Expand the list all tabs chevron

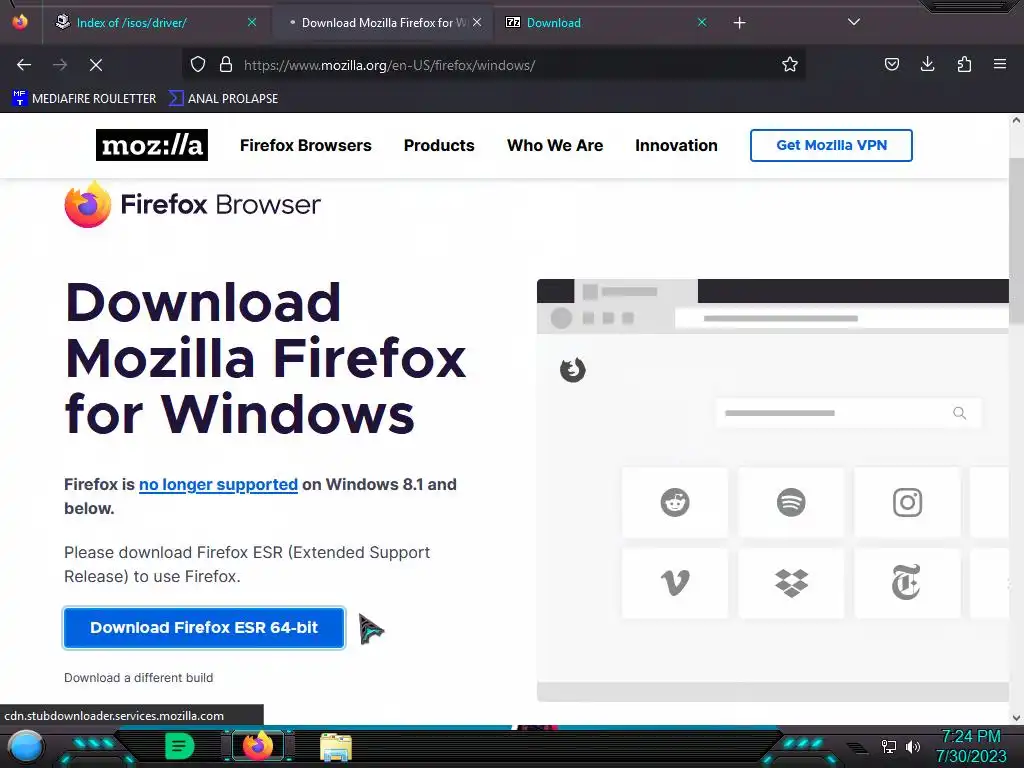click(x=854, y=22)
